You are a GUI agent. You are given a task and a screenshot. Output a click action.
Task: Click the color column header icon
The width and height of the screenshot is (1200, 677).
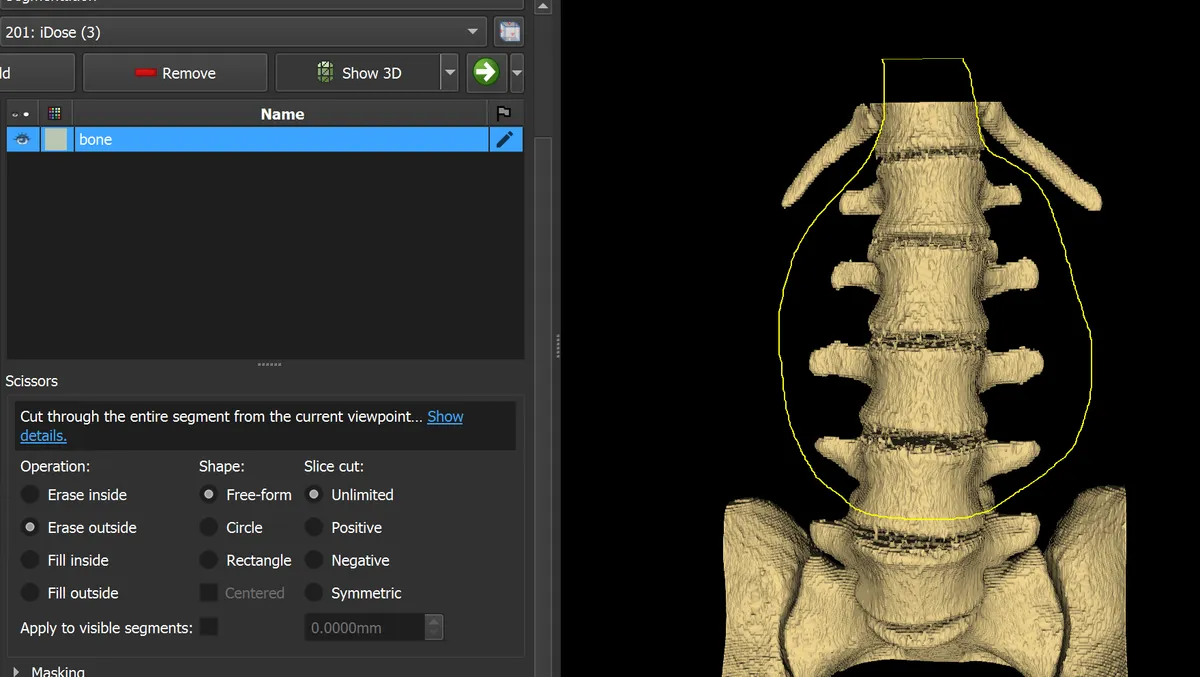point(55,114)
